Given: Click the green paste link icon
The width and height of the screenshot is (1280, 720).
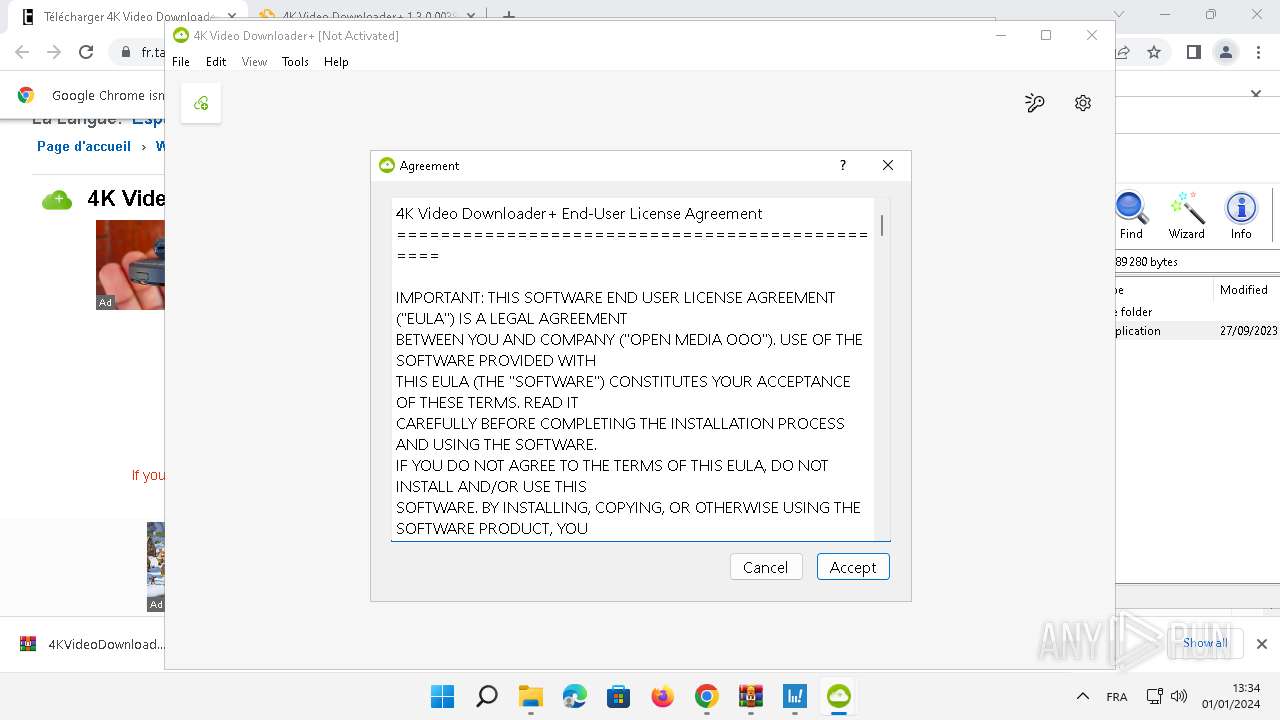Looking at the screenshot, I should pyautogui.click(x=201, y=103).
